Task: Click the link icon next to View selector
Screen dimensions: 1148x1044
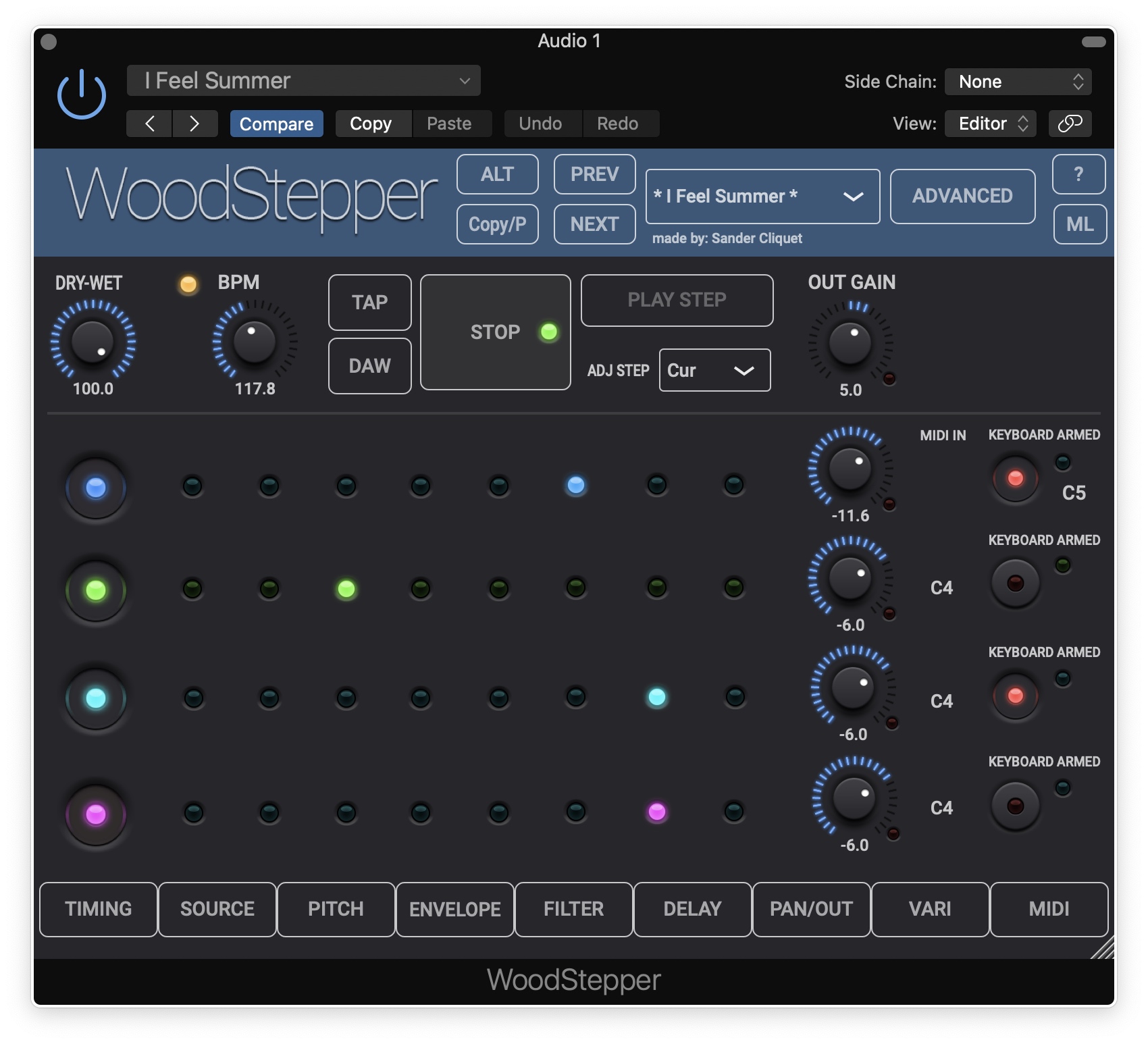Action: (1069, 124)
